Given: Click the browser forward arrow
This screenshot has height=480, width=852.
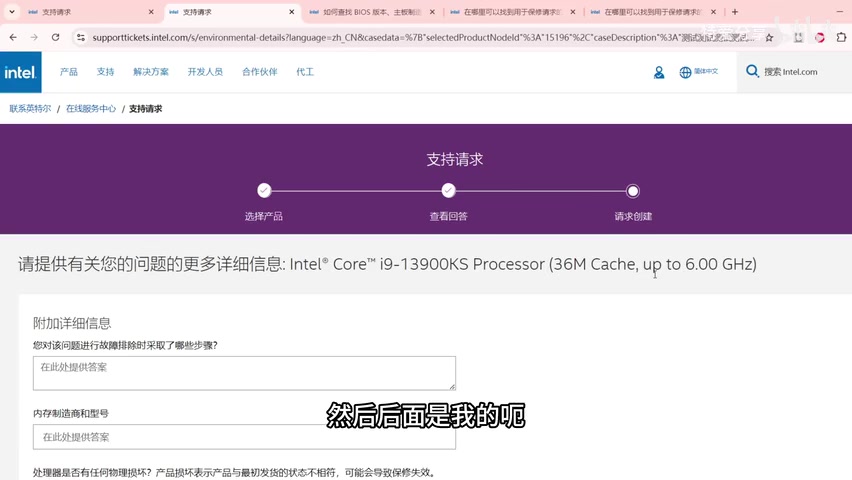Looking at the screenshot, I should pos(34,38).
